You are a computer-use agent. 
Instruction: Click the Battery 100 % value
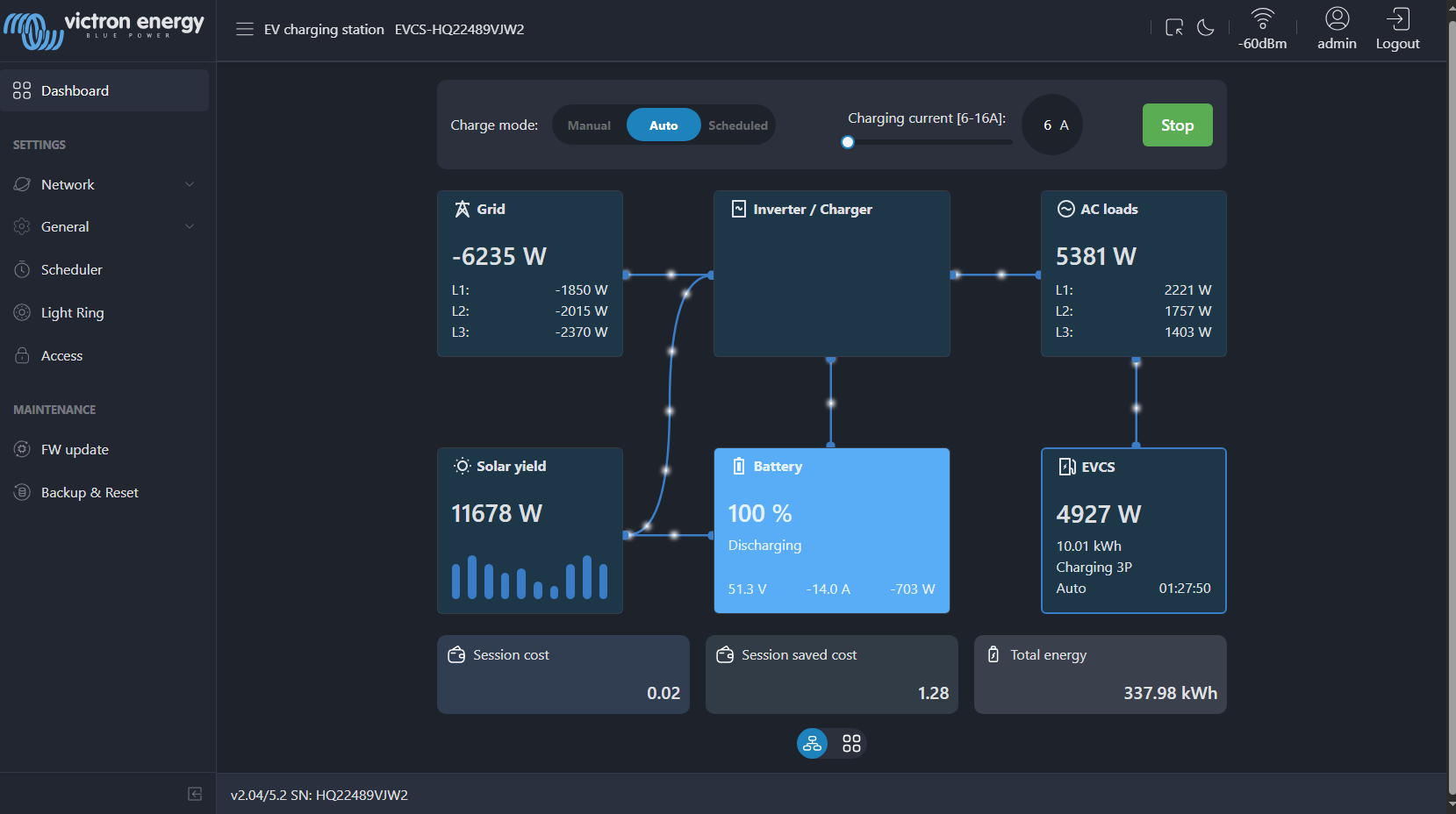point(760,513)
